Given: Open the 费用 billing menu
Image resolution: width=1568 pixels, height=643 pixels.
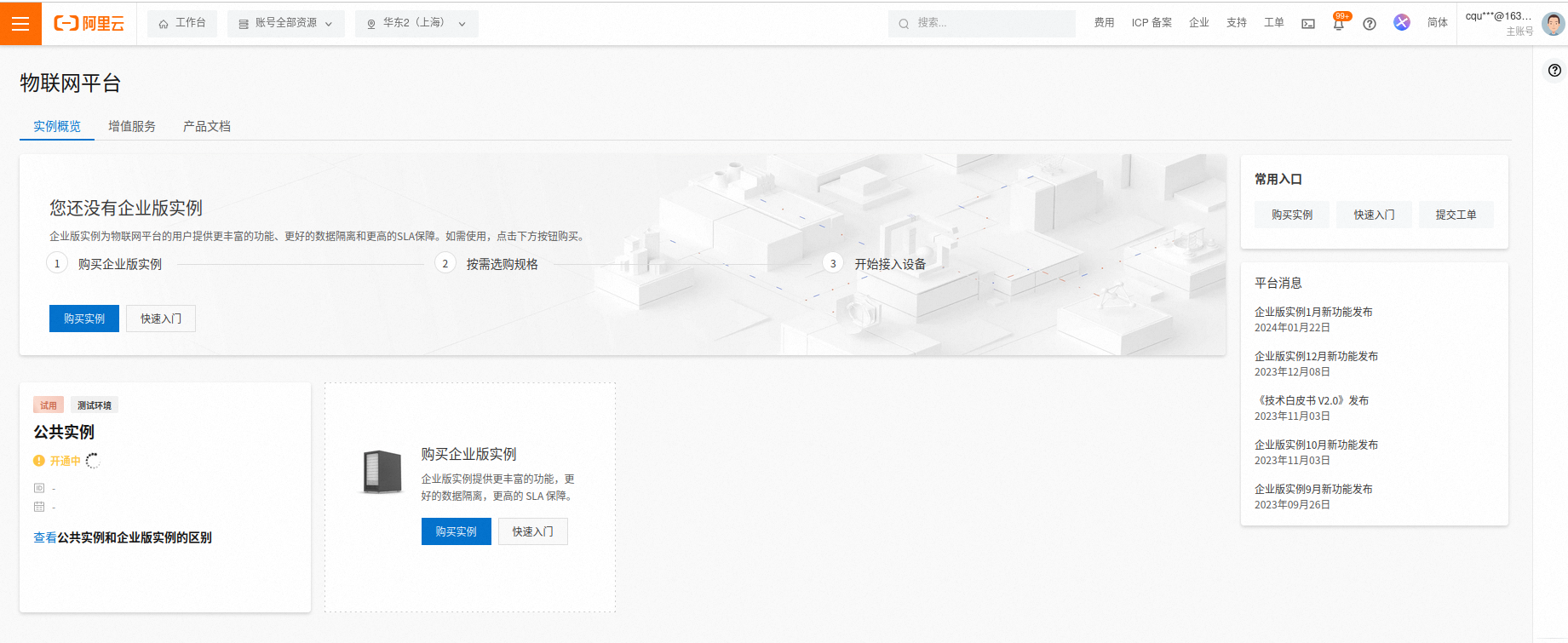Looking at the screenshot, I should [1104, 23].
